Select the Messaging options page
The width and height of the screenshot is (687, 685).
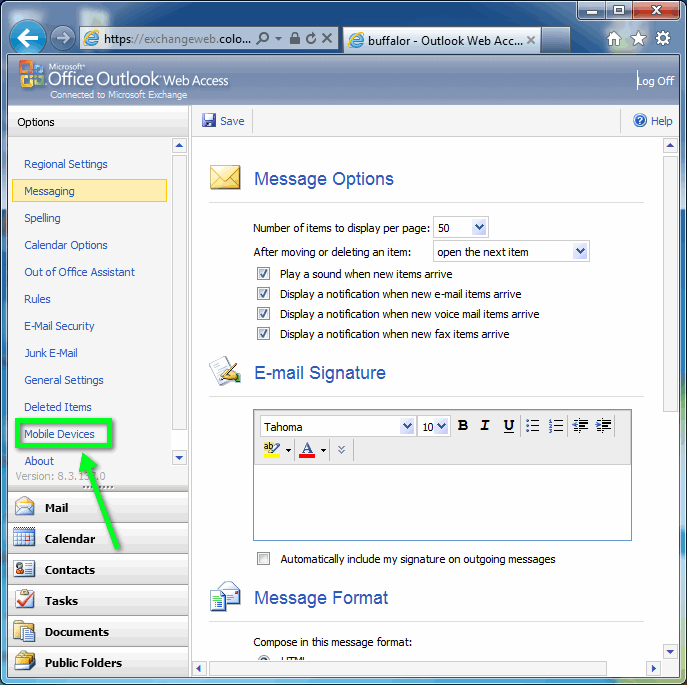(x=89, y=191)
